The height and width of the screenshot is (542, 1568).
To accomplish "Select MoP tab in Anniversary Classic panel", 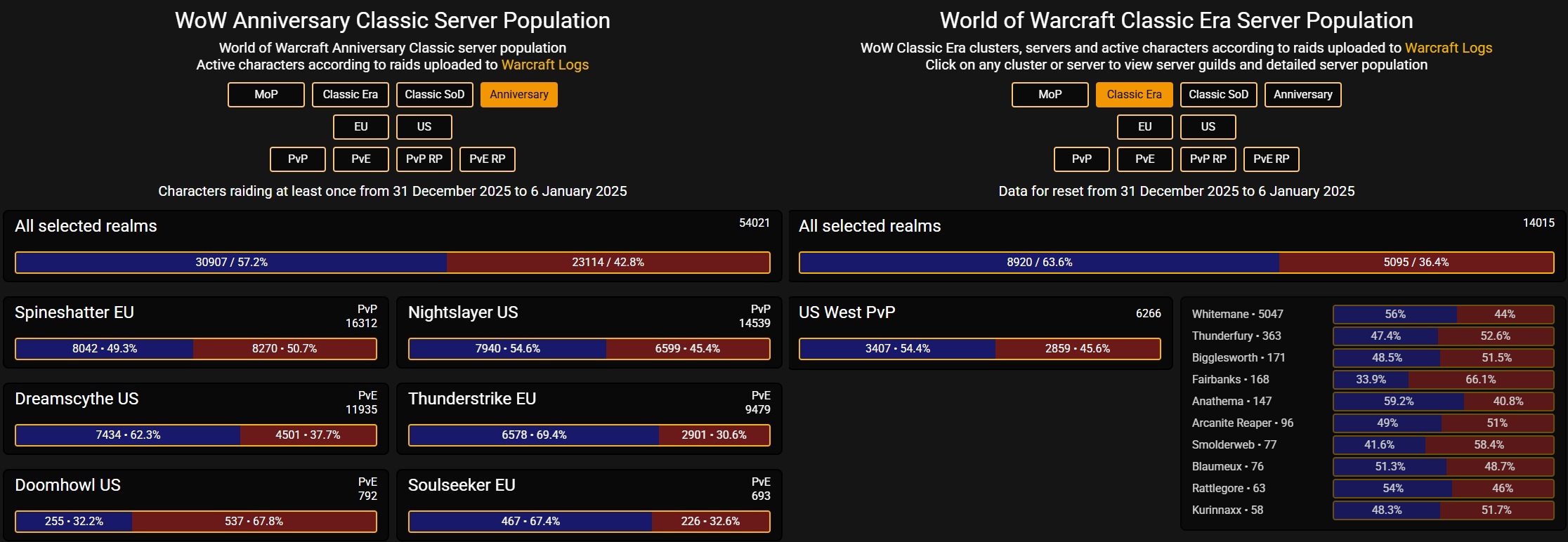I will 266,95.
